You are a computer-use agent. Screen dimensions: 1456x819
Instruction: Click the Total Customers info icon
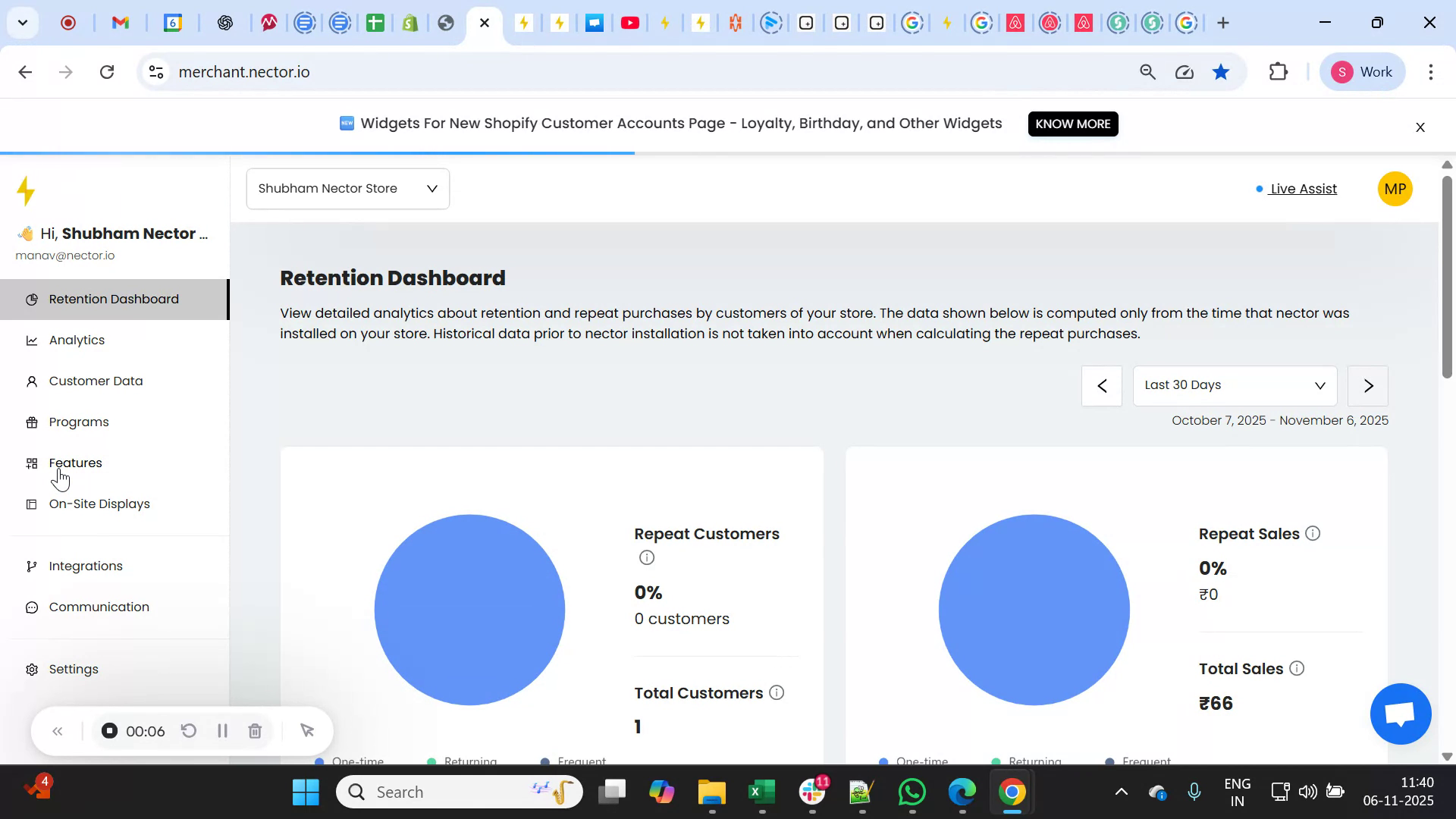click(x=777, y=692)
